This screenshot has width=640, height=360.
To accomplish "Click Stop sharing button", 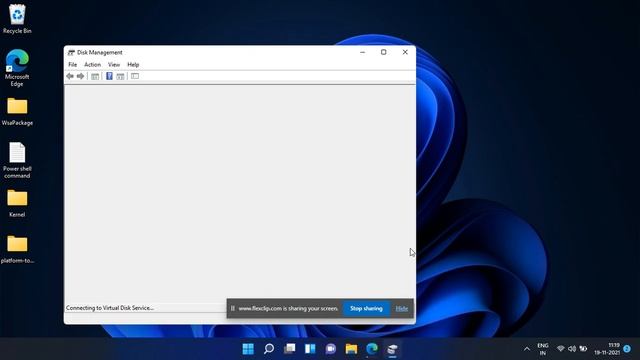I will (366, 309).
